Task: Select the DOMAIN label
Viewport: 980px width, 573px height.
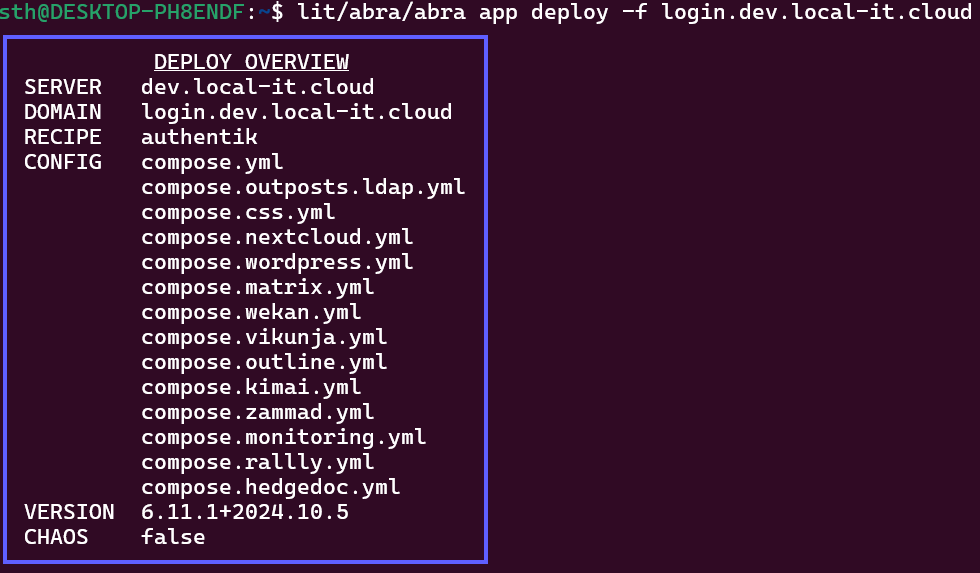Action: (x=62, y=112)
